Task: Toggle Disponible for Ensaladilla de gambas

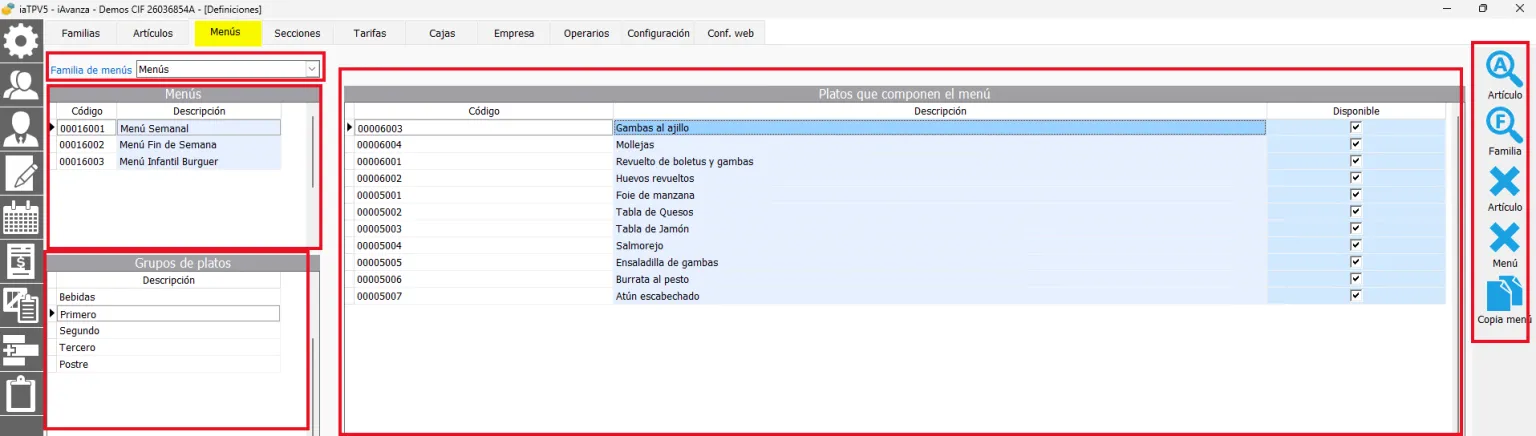Action: [1356, 262]
